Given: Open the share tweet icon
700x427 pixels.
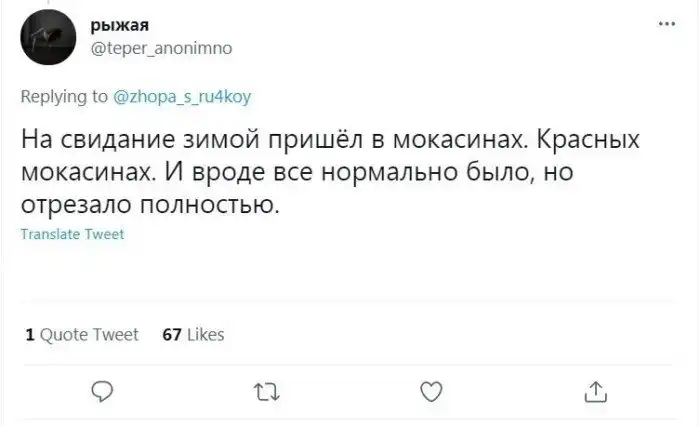Looking at the screenshot, I should click(593, 390).
